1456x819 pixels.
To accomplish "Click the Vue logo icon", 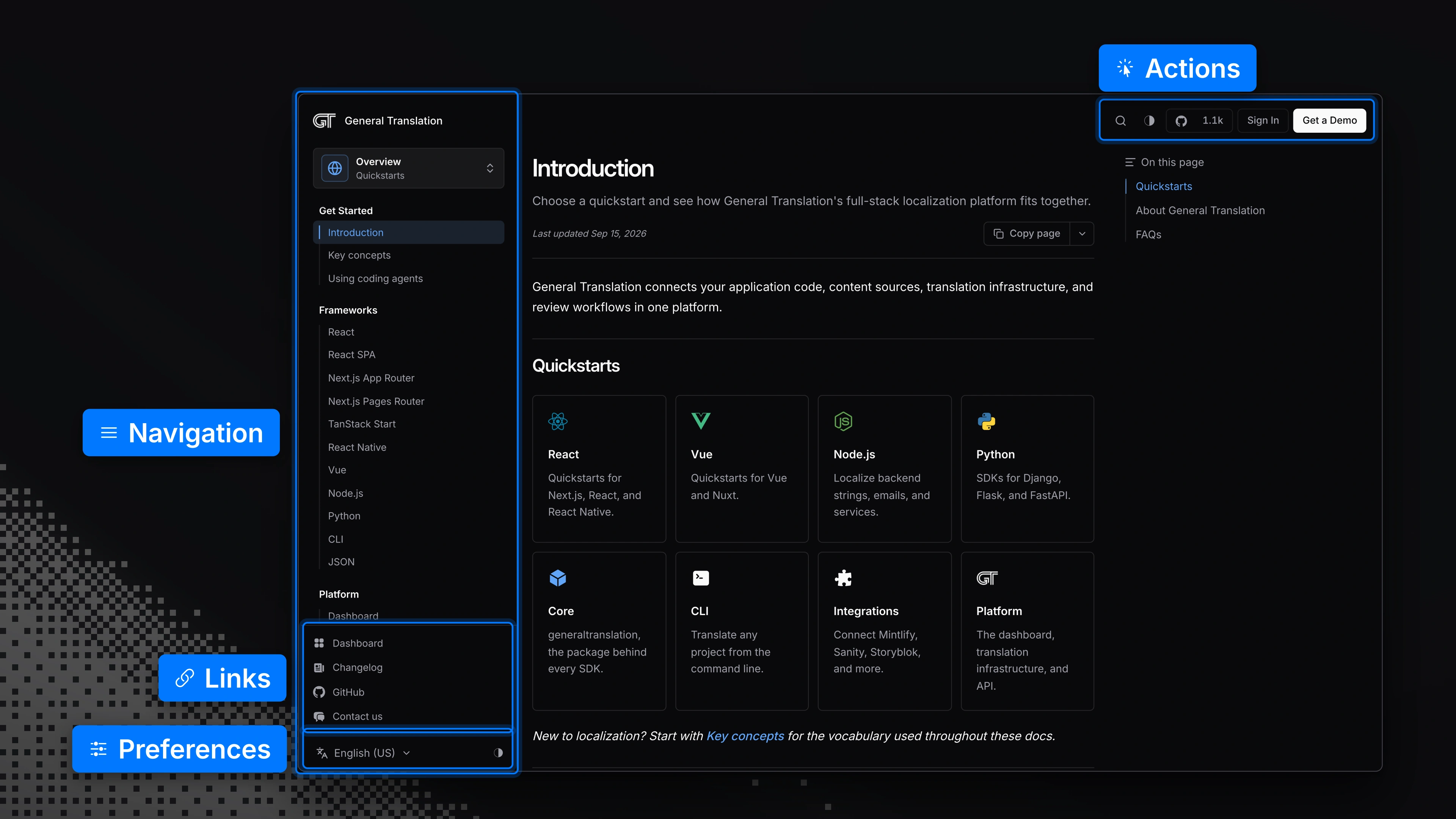I will pos(701,421).
